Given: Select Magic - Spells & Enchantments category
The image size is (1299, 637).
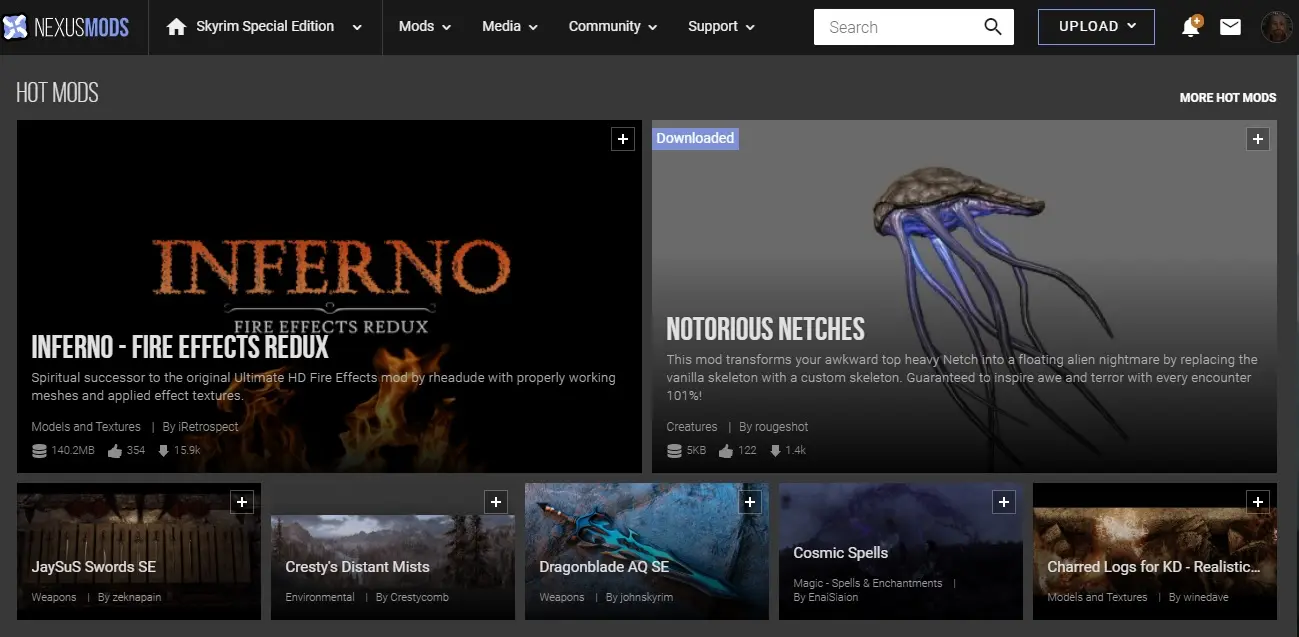Looking at the screenshot, I should pyautogui.click(x=868, y=584).
